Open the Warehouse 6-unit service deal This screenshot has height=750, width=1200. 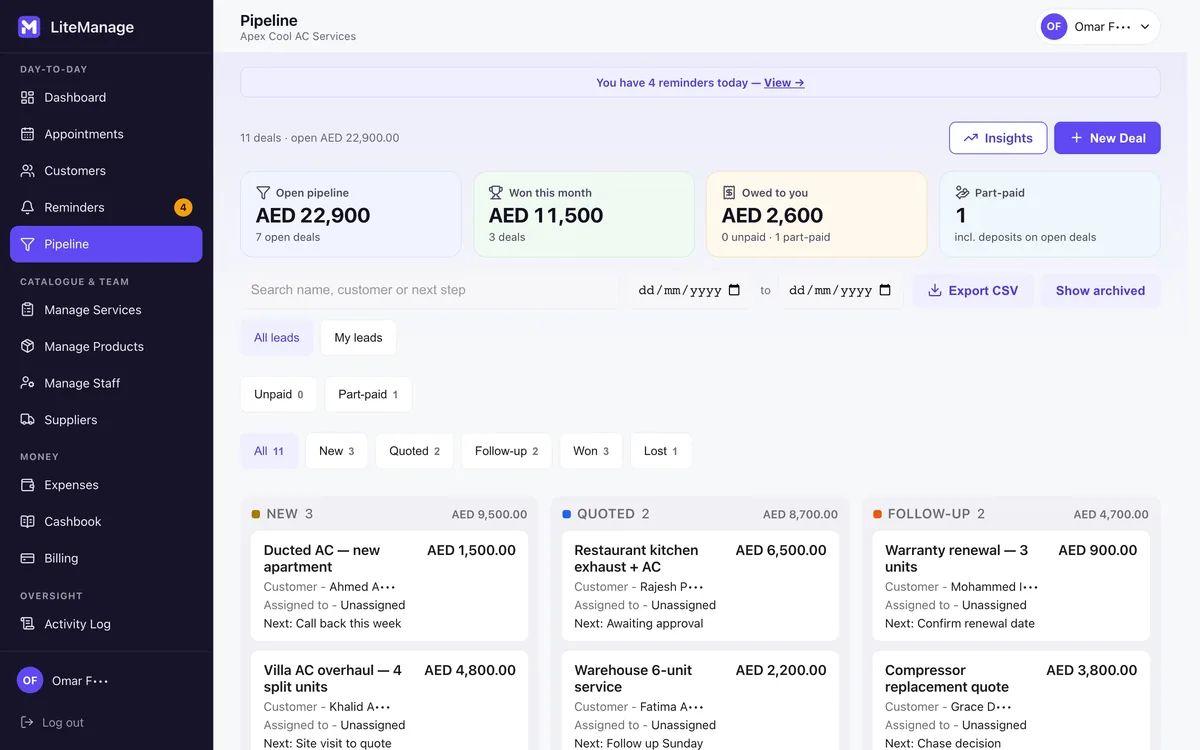[700, 701]
